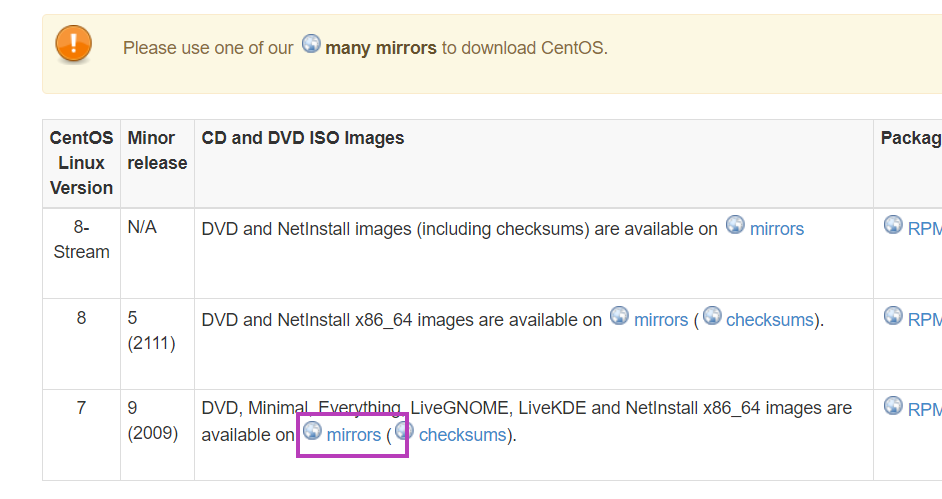Open the 'many mirrors' link
The width and height of the screenshot is (942, 499).
(381, 48)
